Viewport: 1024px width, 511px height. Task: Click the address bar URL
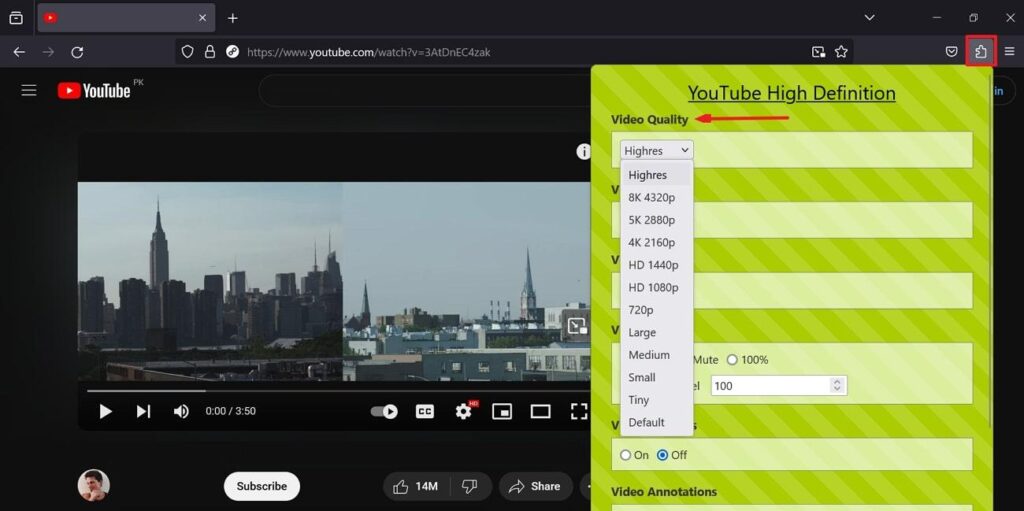point(368,52)
